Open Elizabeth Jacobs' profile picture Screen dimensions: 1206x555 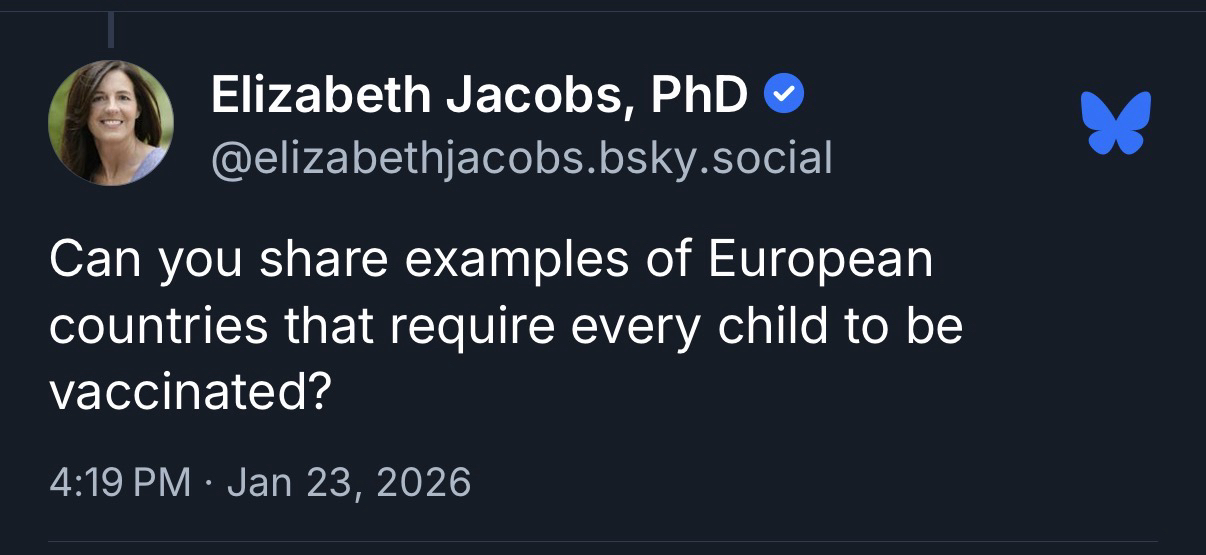pos(111,123)
